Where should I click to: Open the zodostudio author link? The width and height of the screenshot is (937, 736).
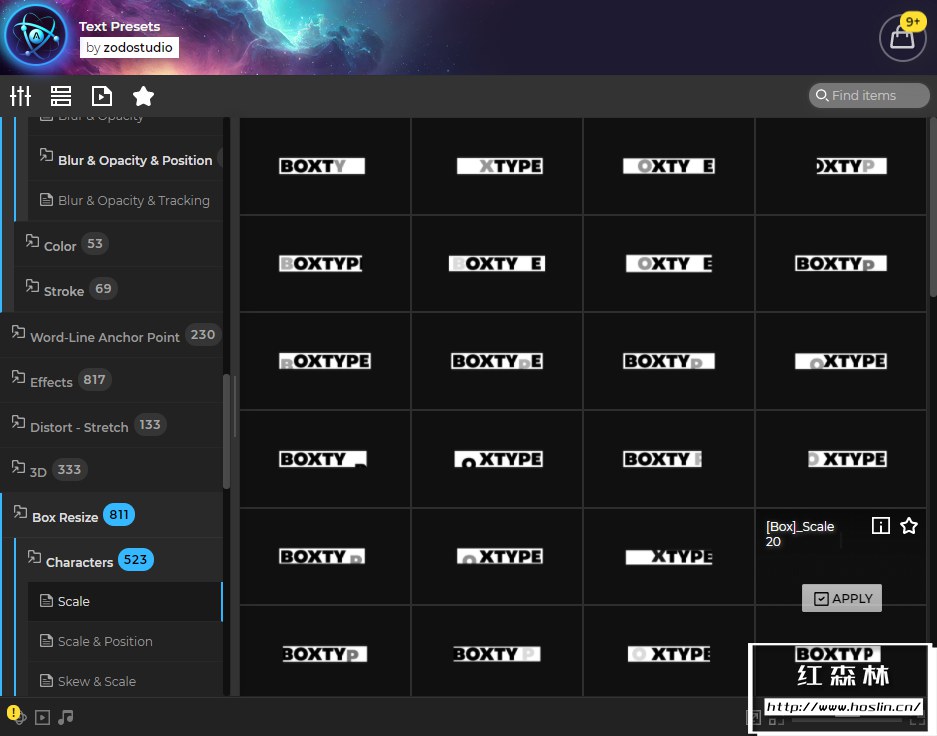[129, 48]
